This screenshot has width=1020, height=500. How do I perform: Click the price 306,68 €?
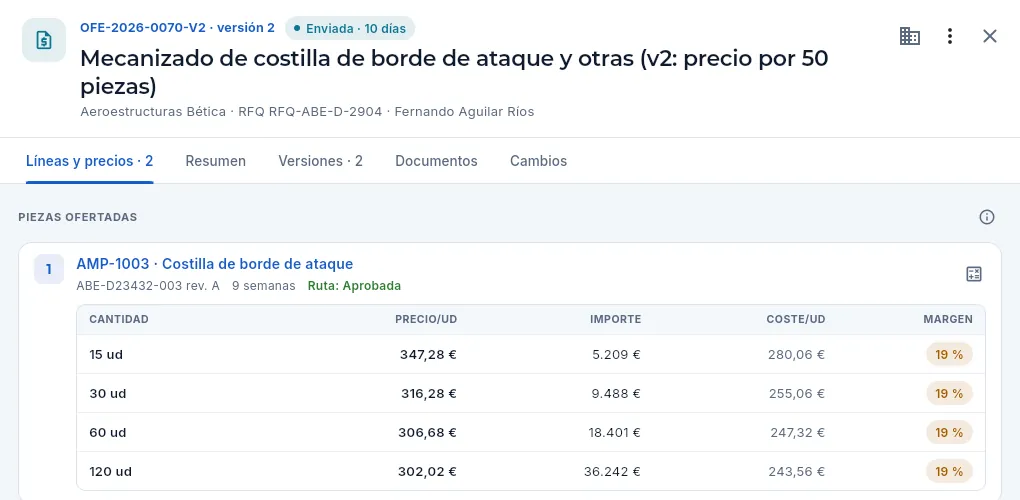click(x=427, y=433)
